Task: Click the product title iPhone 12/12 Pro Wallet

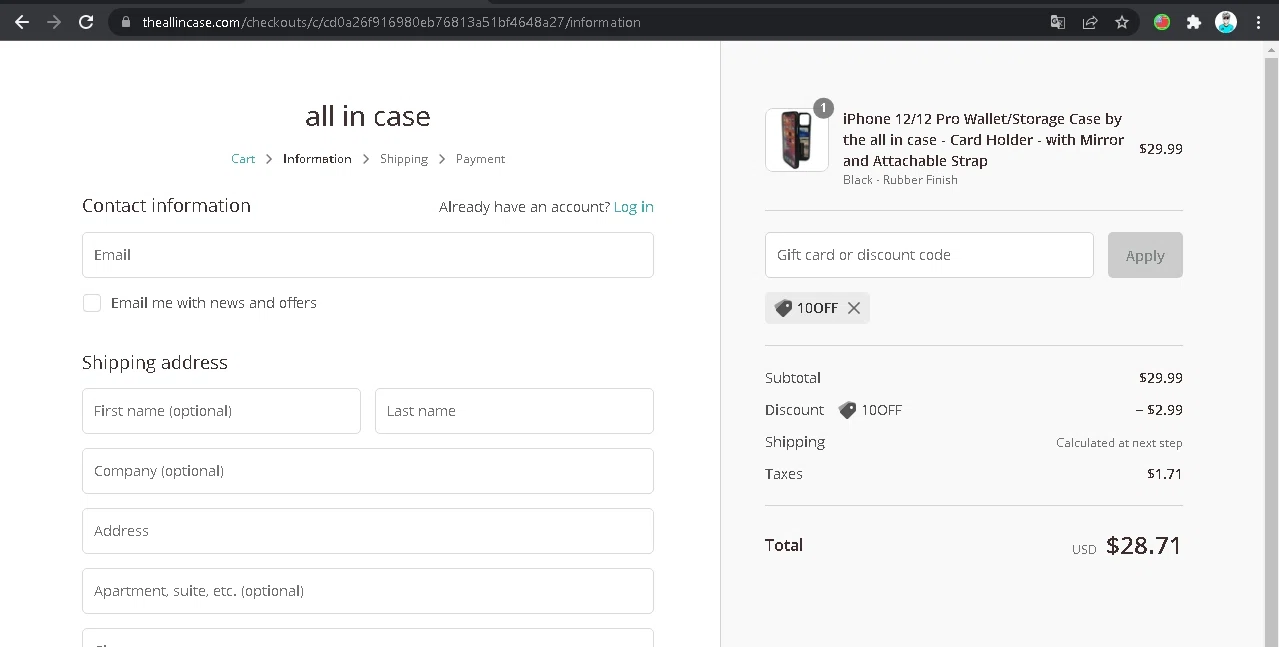Action: (983, 140)
